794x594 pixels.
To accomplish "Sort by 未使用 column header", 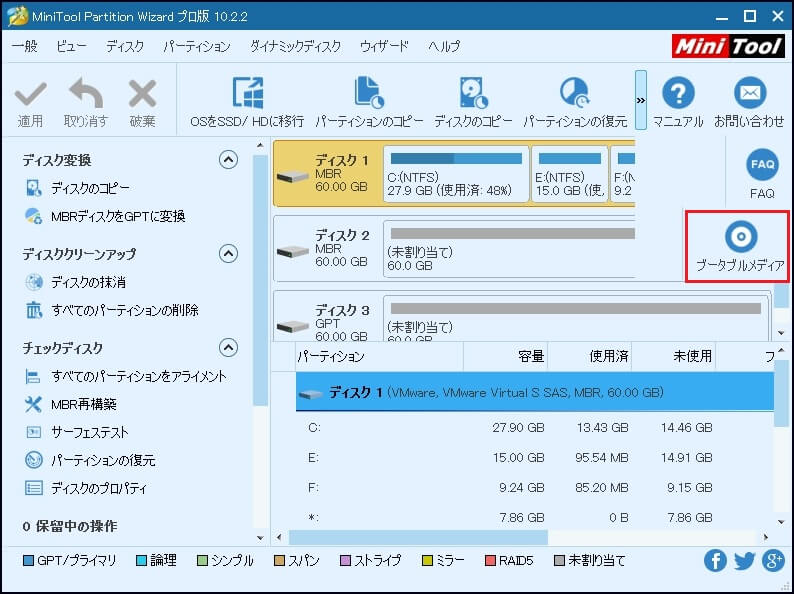I will [673, 357].
